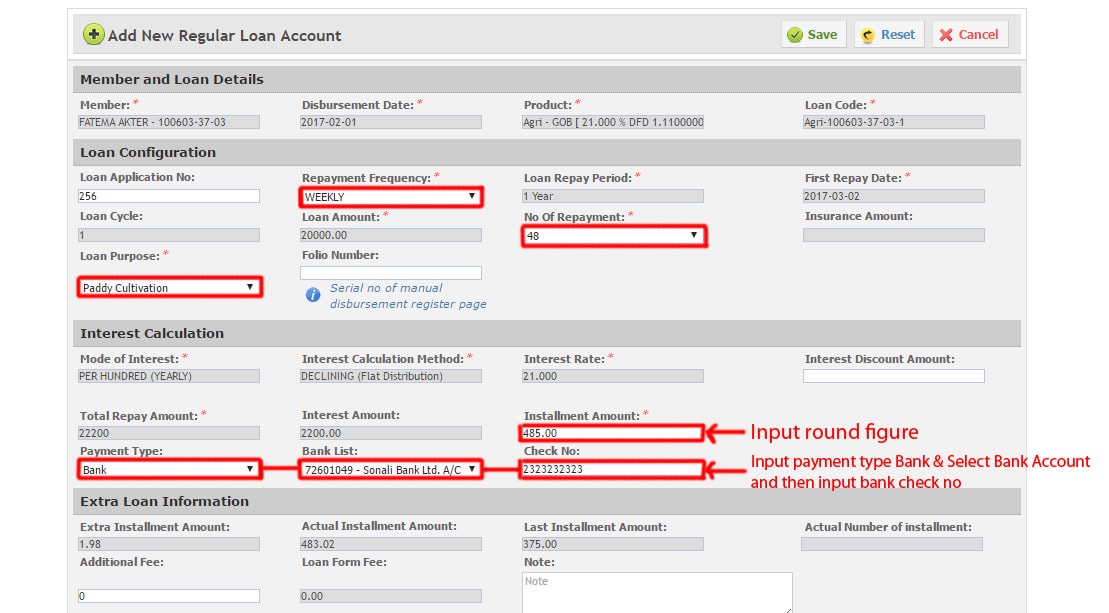Cancel adding the loan account

[969, 35]
